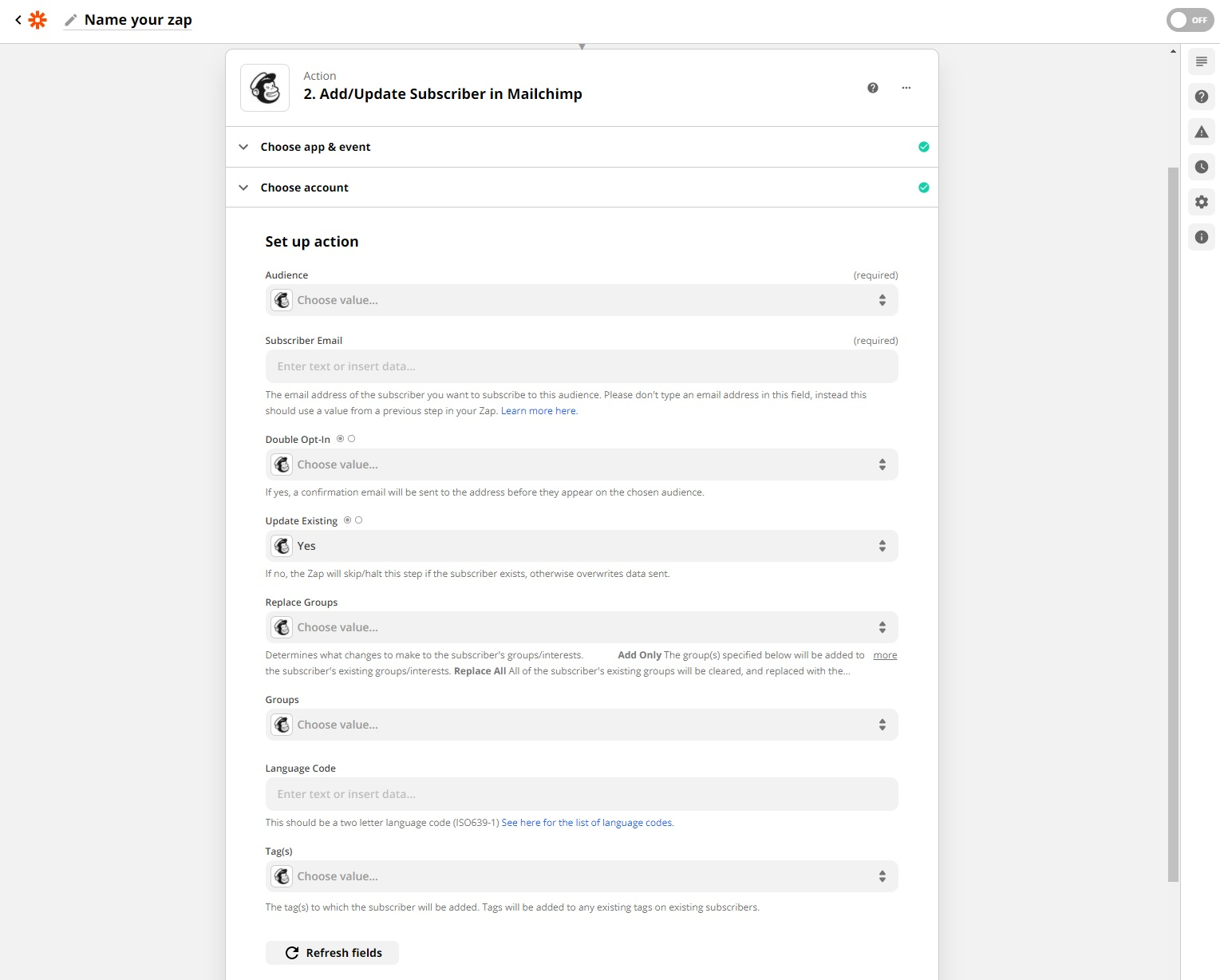Expand the Choose account section
Screen dimensions: 1220x980
(582, 188)
